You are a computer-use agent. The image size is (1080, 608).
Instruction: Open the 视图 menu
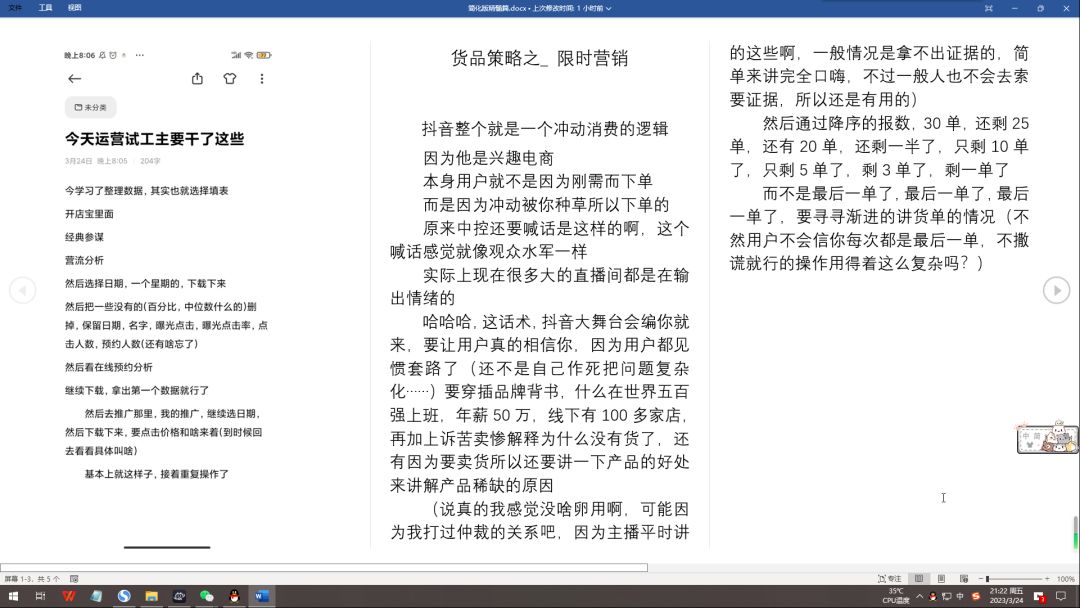pyautogui.click(x=74, y=8)
